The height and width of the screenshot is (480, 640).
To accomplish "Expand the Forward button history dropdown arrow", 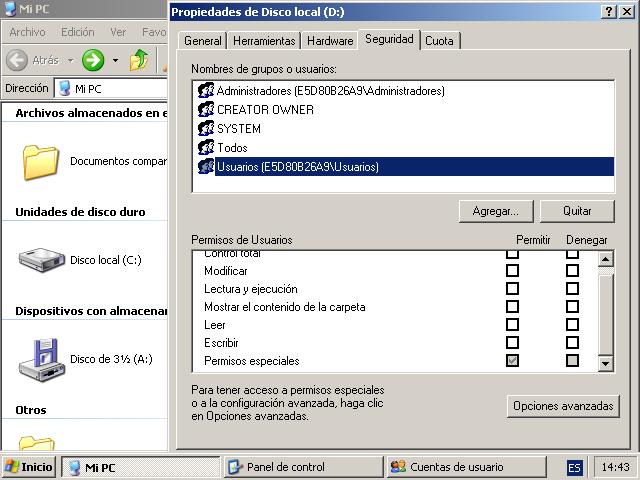I will pyautogui.click(x=116, y=60).
